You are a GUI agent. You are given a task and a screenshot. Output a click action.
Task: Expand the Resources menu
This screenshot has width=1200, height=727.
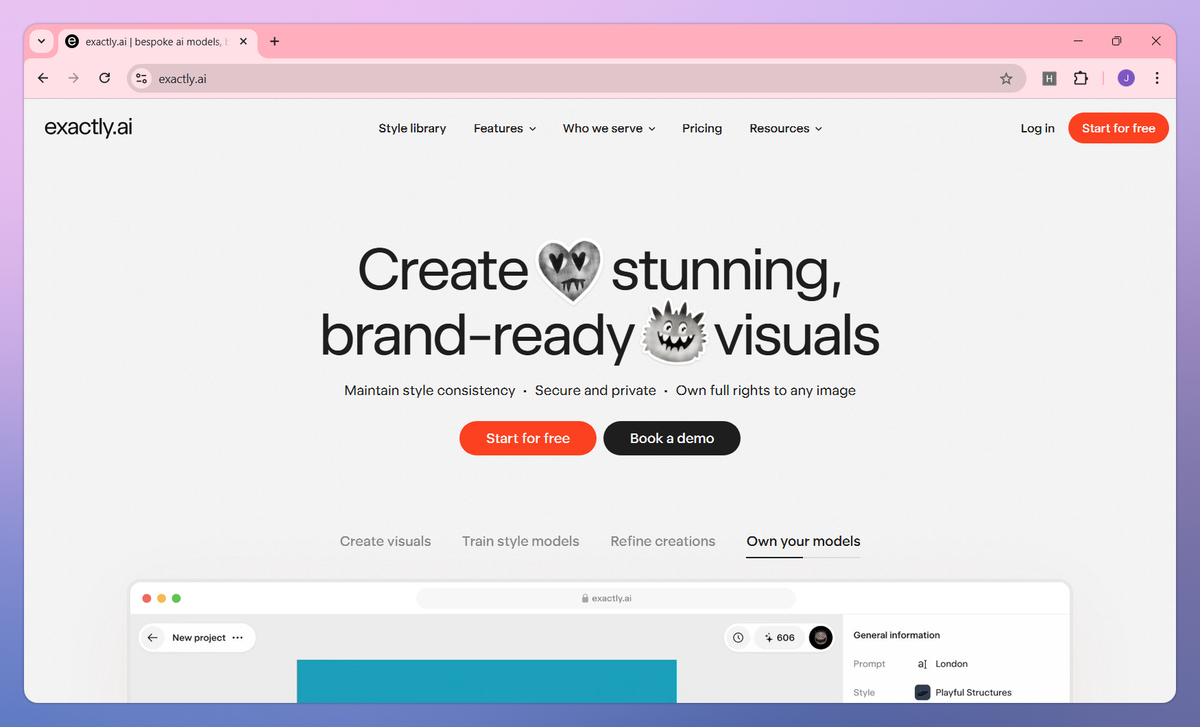[786, 128]
